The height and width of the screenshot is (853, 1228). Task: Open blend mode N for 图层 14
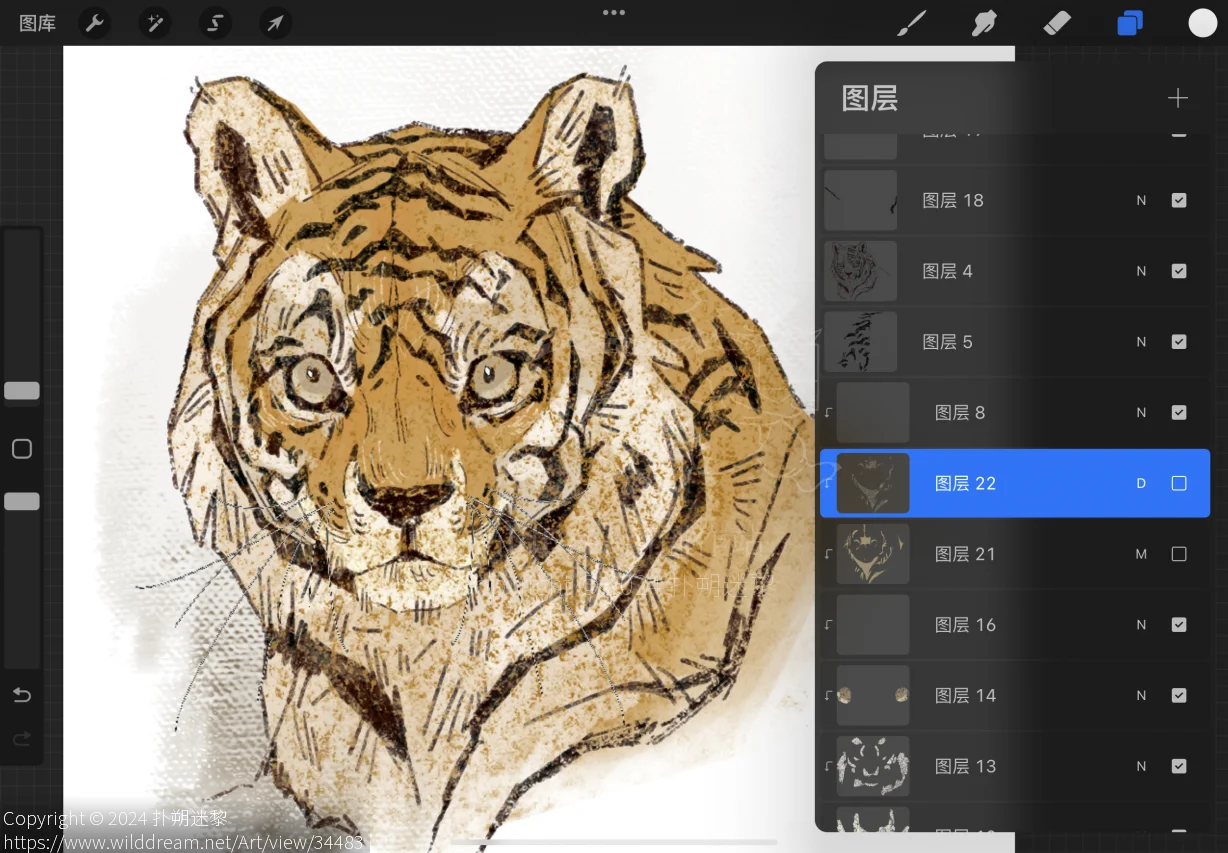1141,695
